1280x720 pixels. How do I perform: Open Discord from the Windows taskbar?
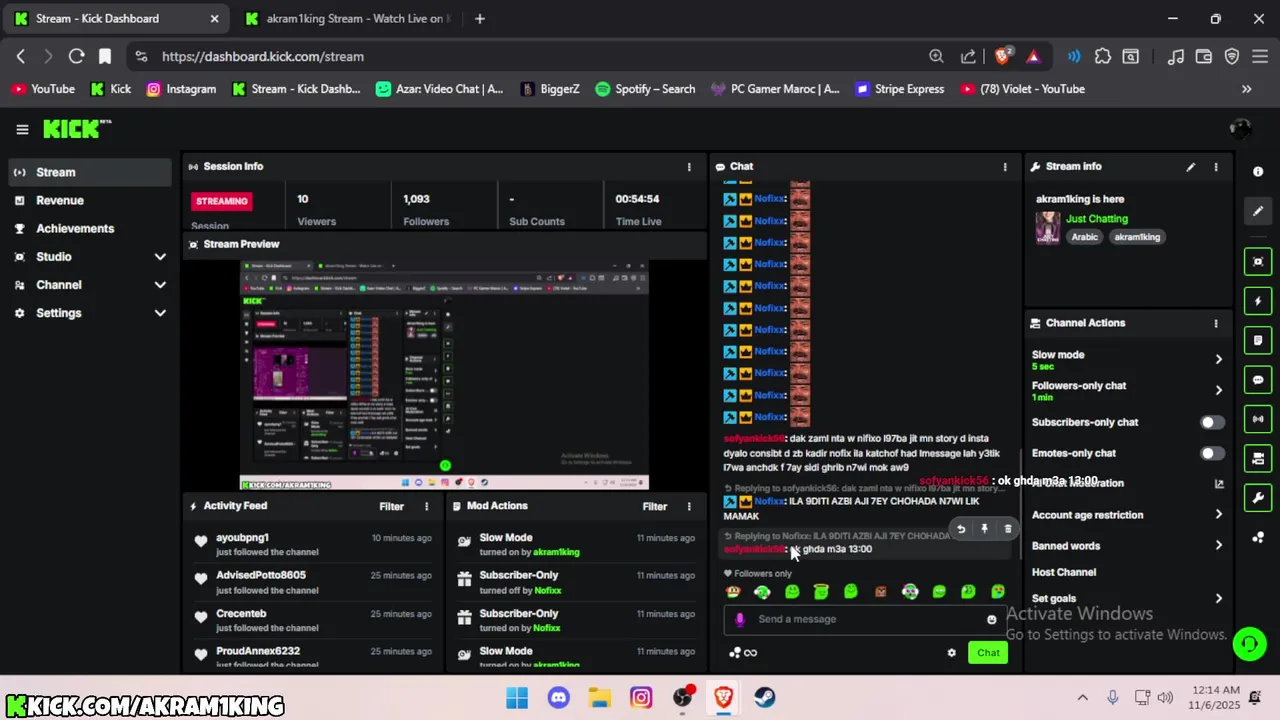tap(558, 697)
